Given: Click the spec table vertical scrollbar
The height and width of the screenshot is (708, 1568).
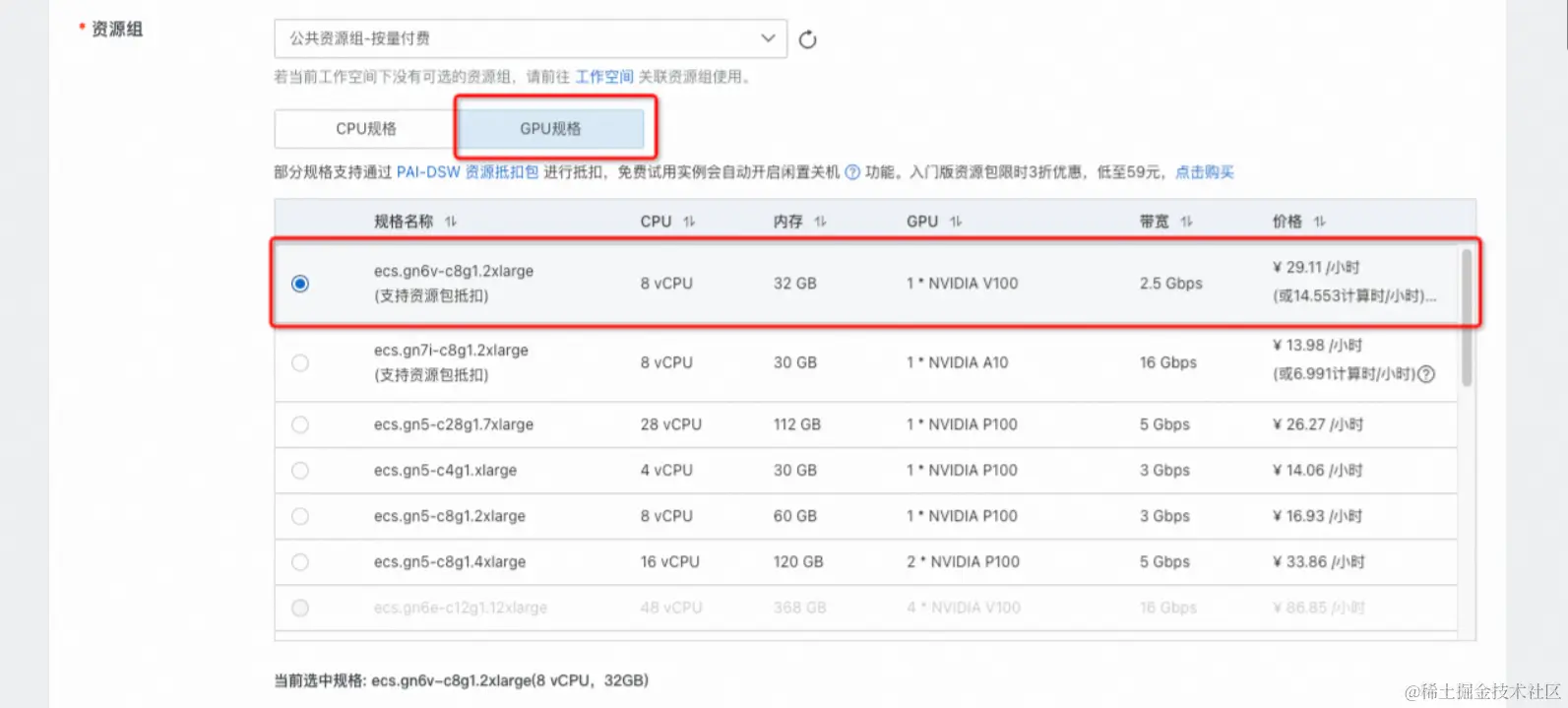Looking at the screenshot, I should point(1467,317).
